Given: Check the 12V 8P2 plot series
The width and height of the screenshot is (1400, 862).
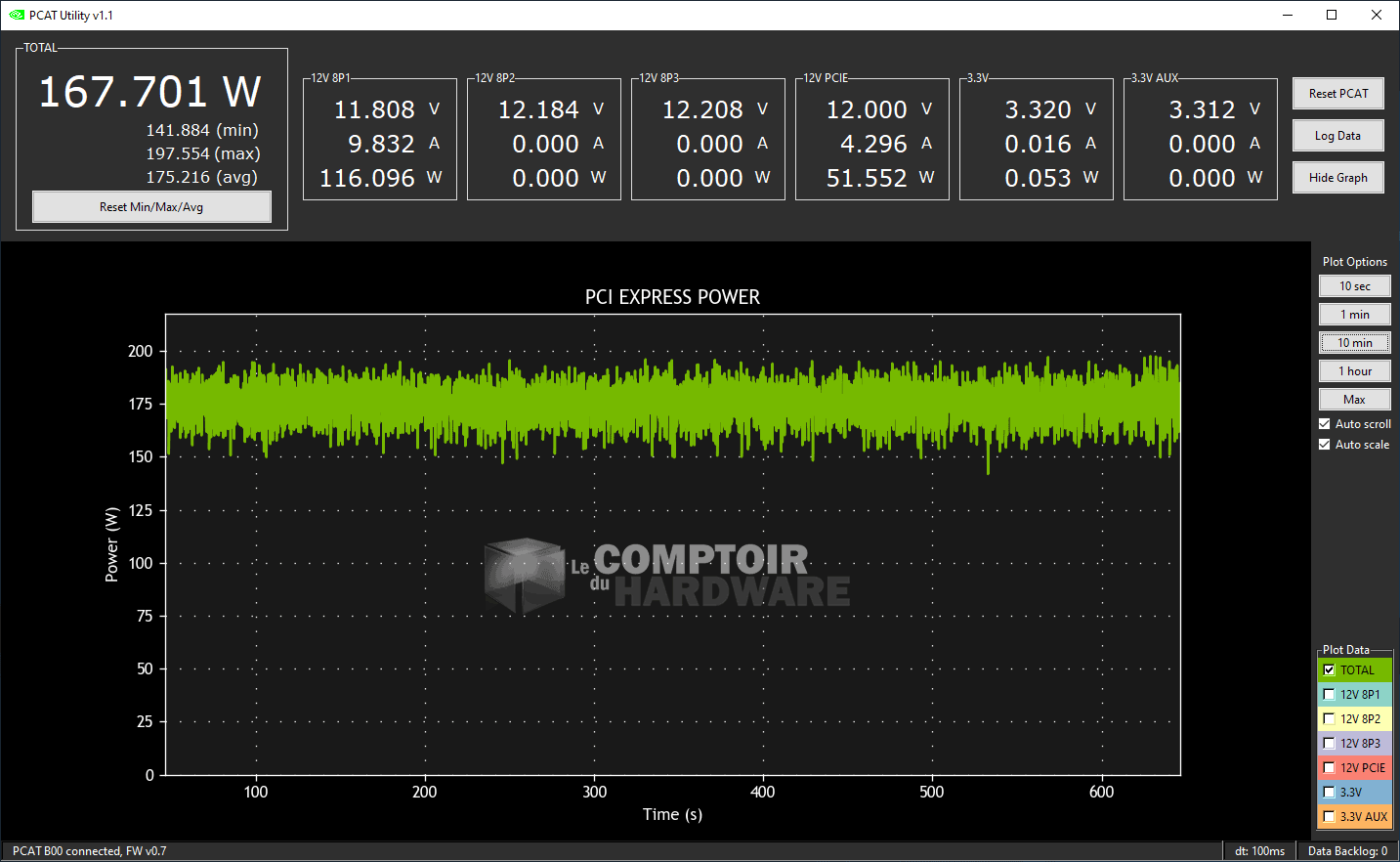Looking at the screenshot, I should pos(1329,719).
